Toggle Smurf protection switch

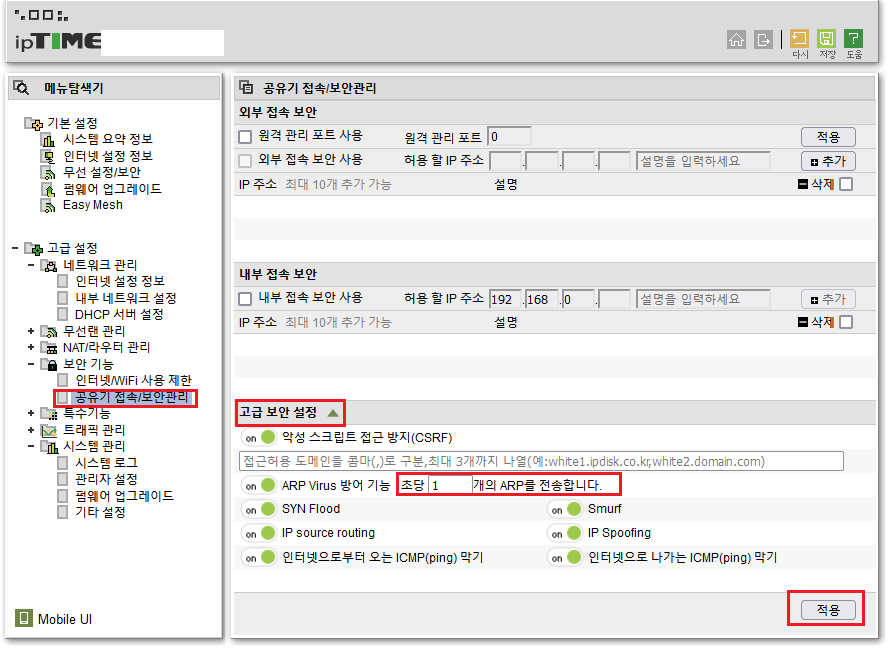[565, 510]
